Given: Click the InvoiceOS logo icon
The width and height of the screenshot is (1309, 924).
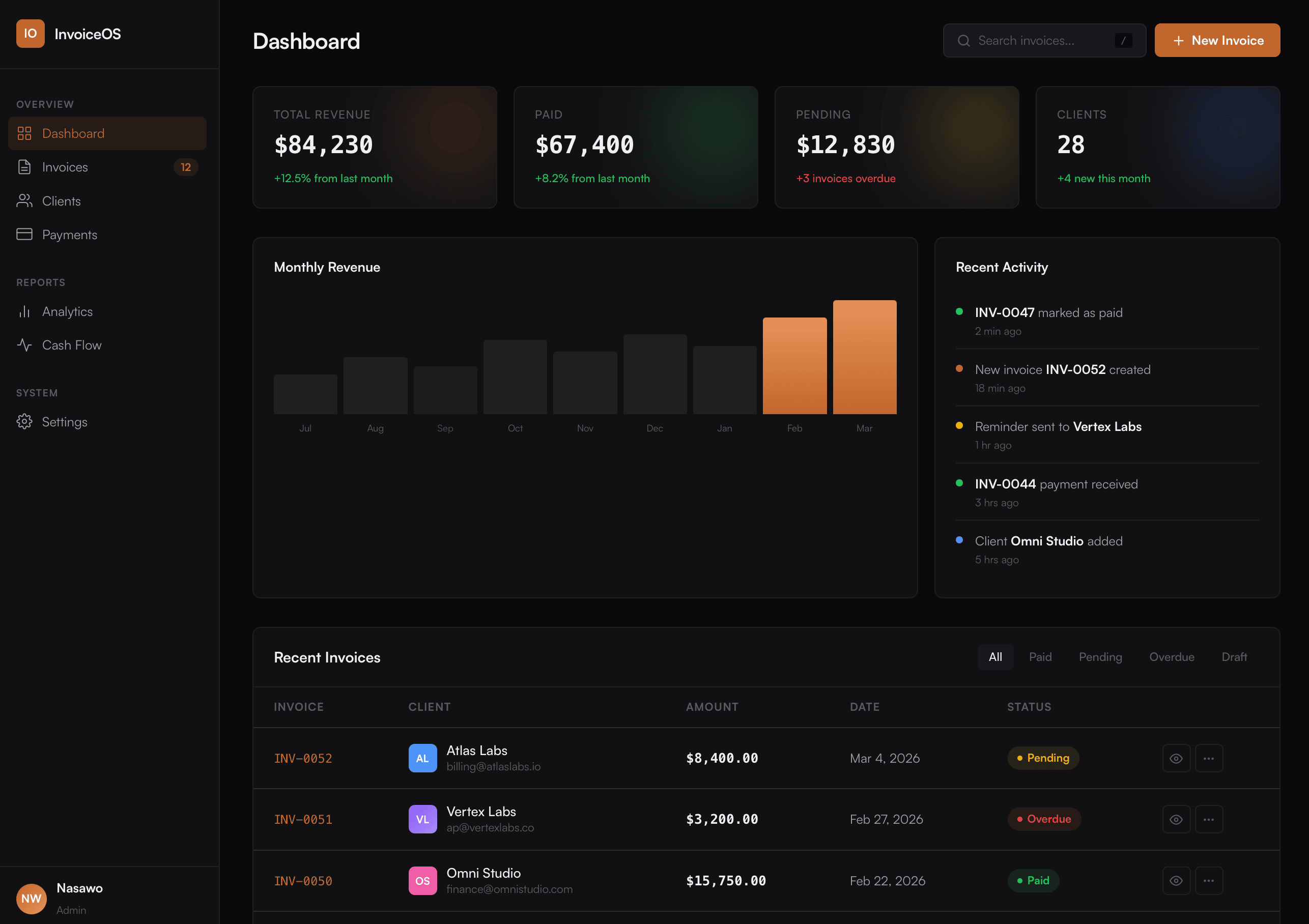Looking at the screenshot, I should 30,34.
